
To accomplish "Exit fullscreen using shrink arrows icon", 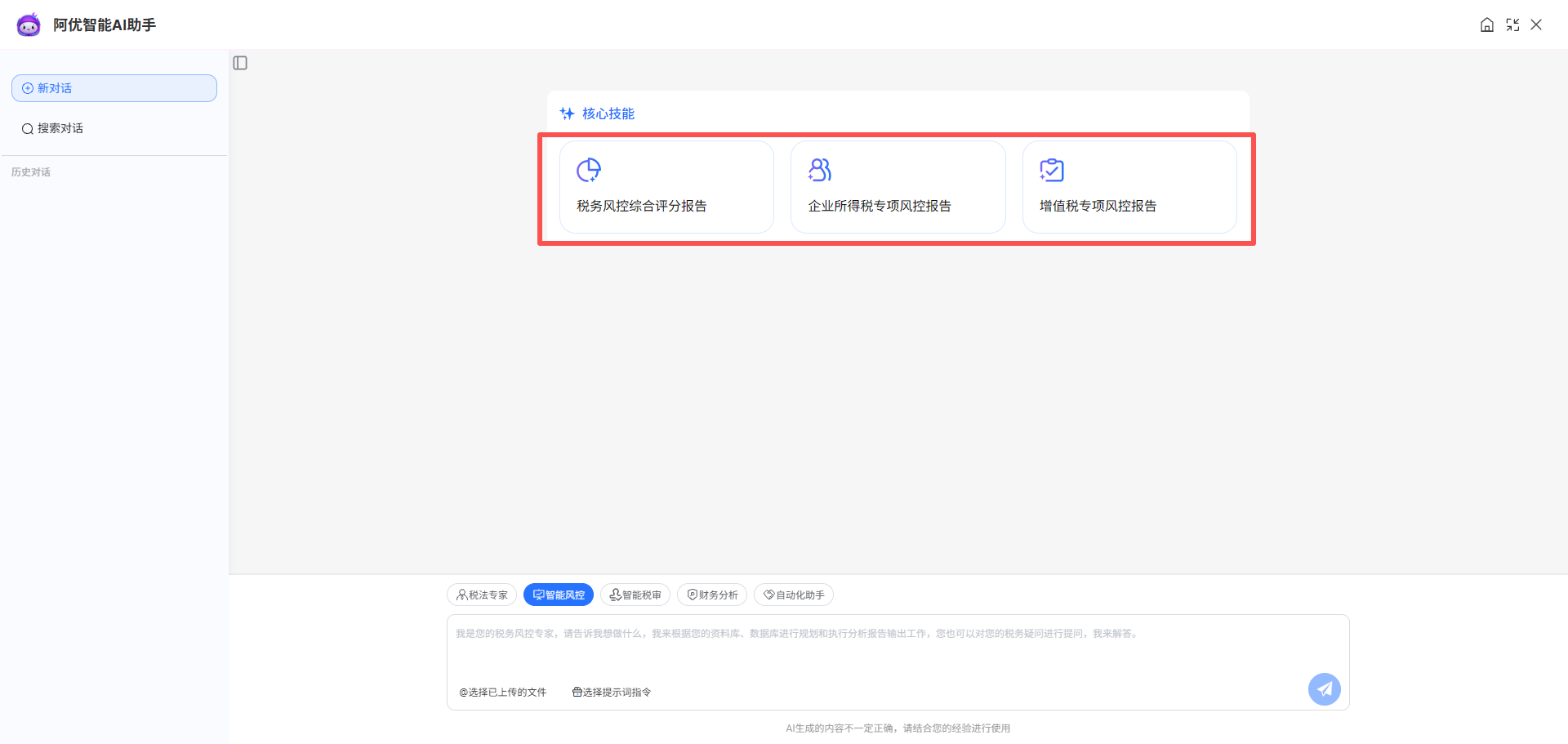I will point(1512,25).
